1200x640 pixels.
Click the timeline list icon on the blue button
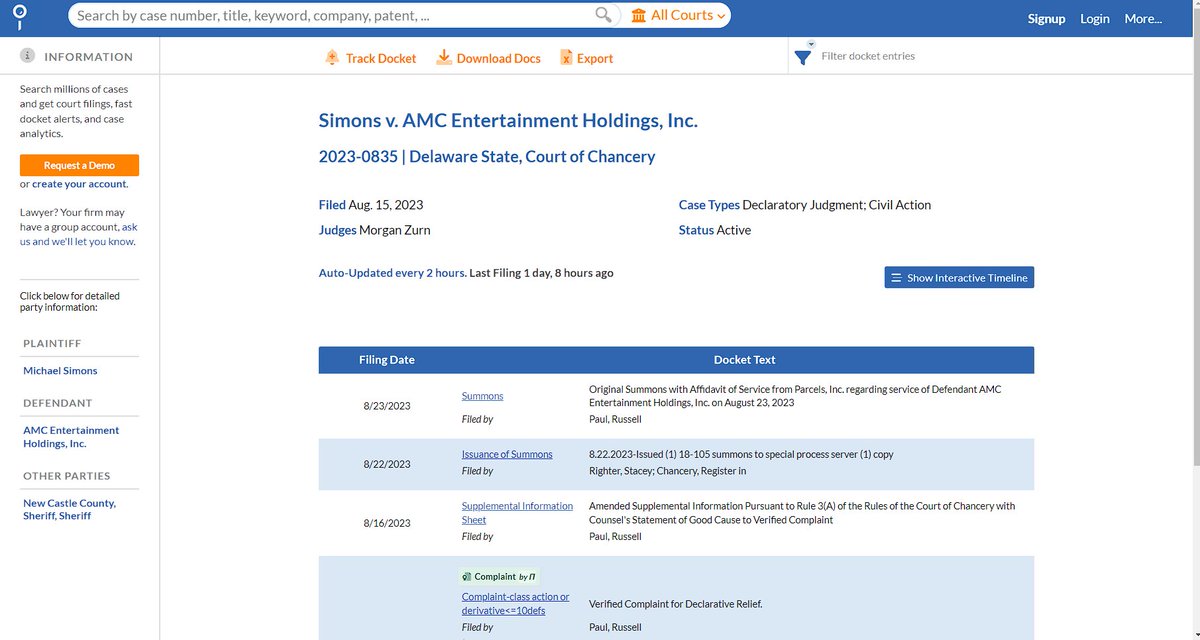(899, 277)
